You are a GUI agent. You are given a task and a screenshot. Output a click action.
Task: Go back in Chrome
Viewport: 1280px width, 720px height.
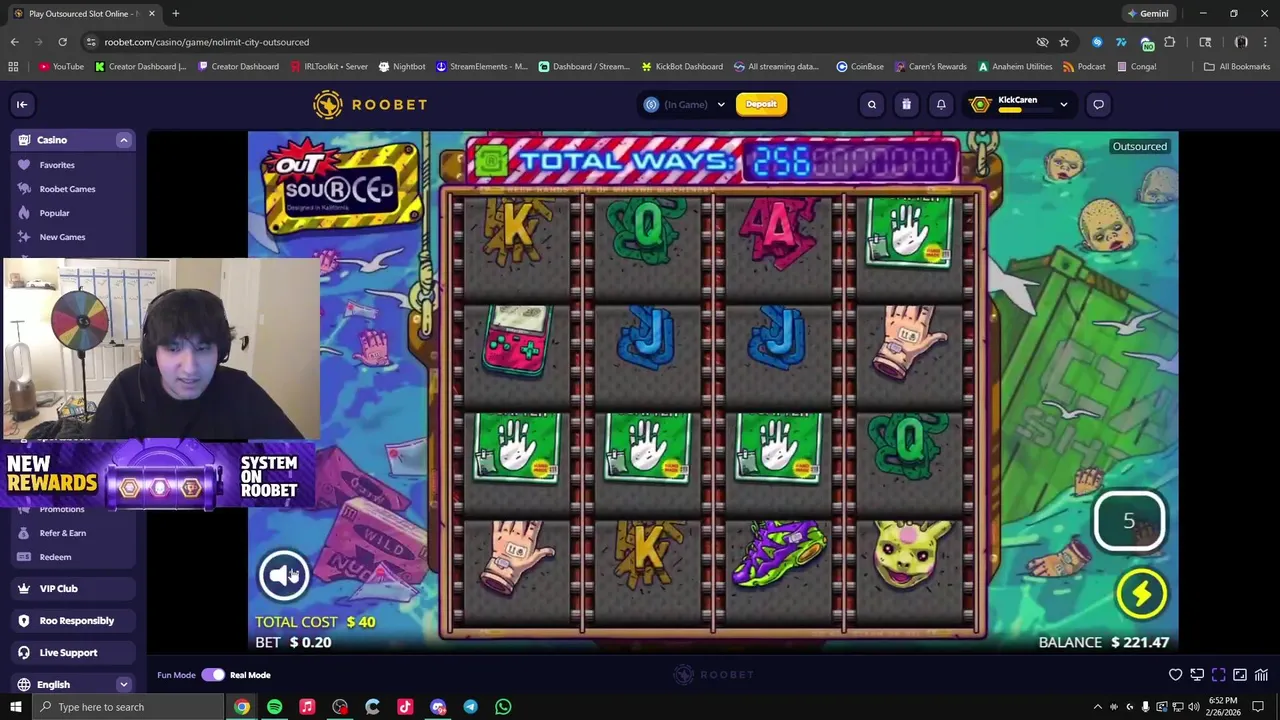(x=14, y=42)
